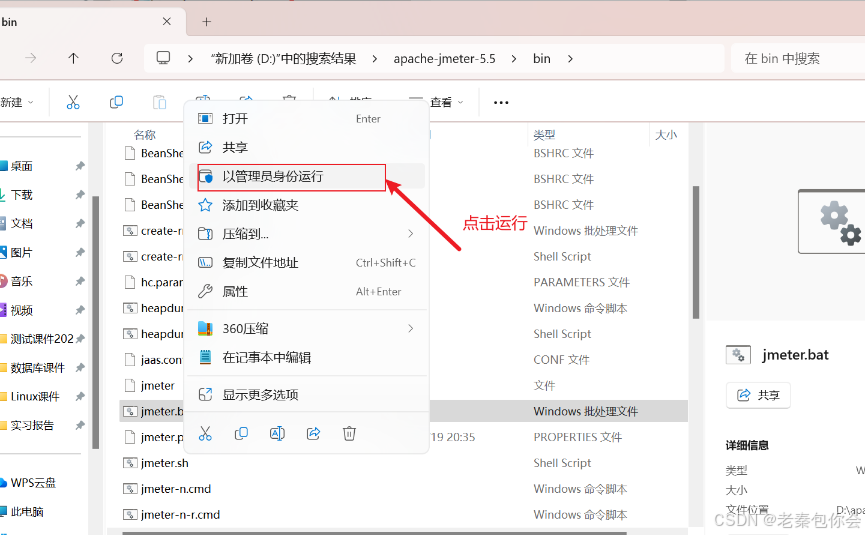Click the 在 bin 中搜索 search box
This screenshot has height=535, width=865.
798,58
